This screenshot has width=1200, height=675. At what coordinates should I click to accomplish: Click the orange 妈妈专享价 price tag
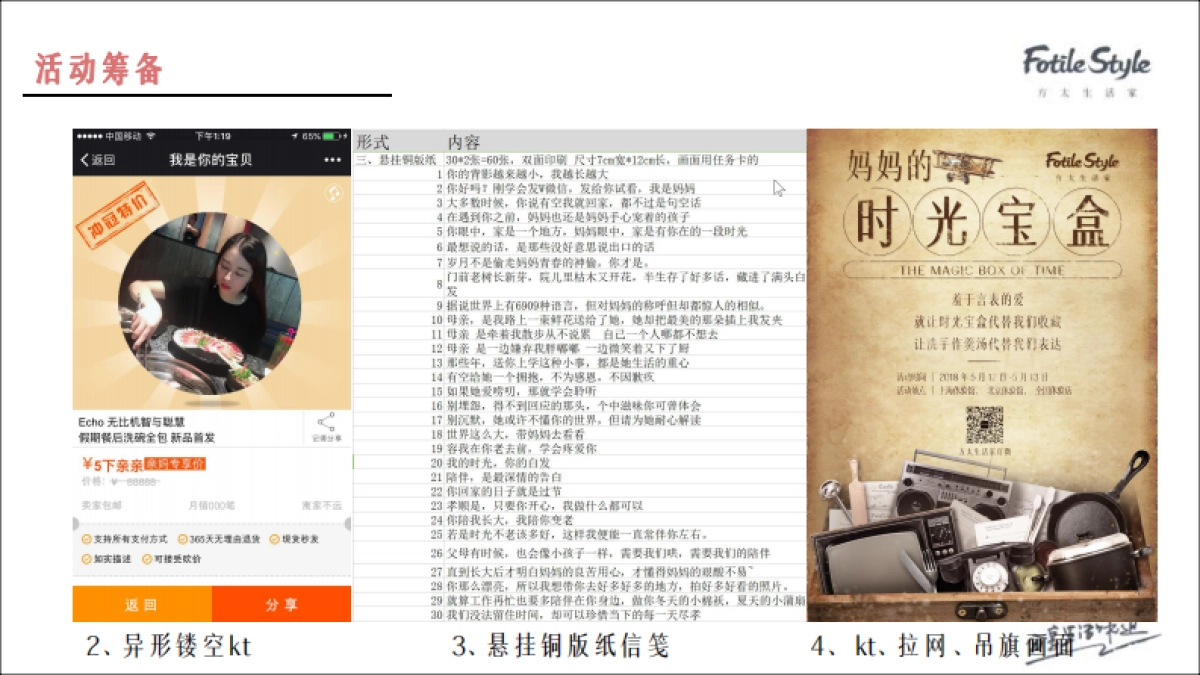coord(176,464)
